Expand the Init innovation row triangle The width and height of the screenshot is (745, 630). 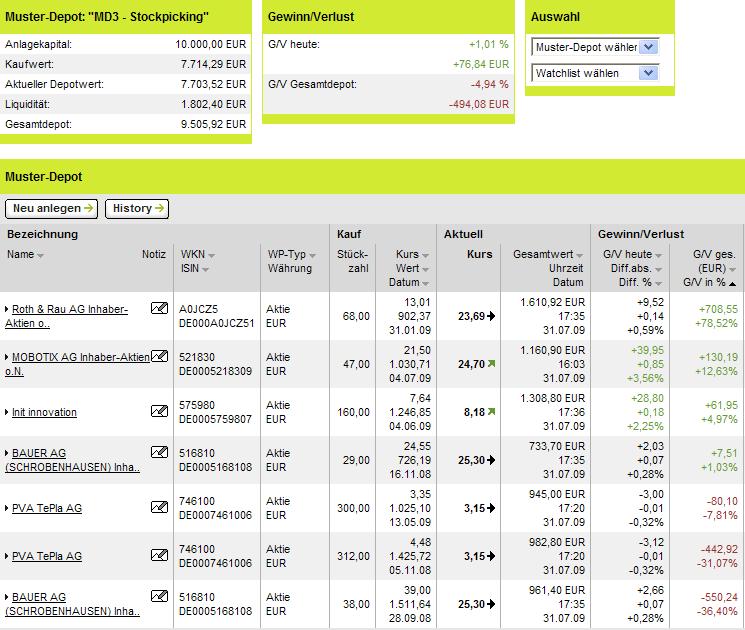[7, 412]
